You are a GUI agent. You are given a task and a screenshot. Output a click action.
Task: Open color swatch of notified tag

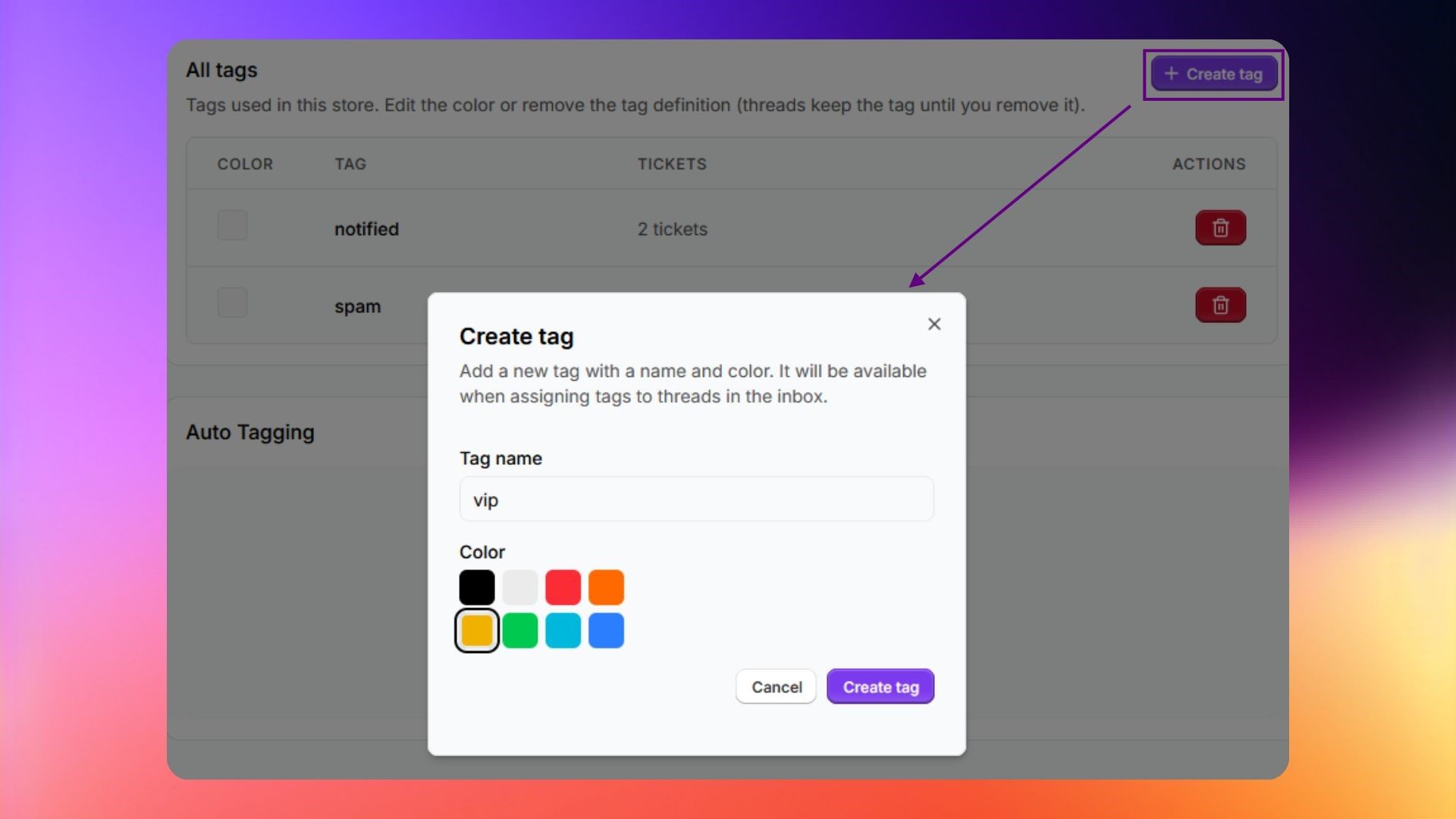click(x=232, y=225)
